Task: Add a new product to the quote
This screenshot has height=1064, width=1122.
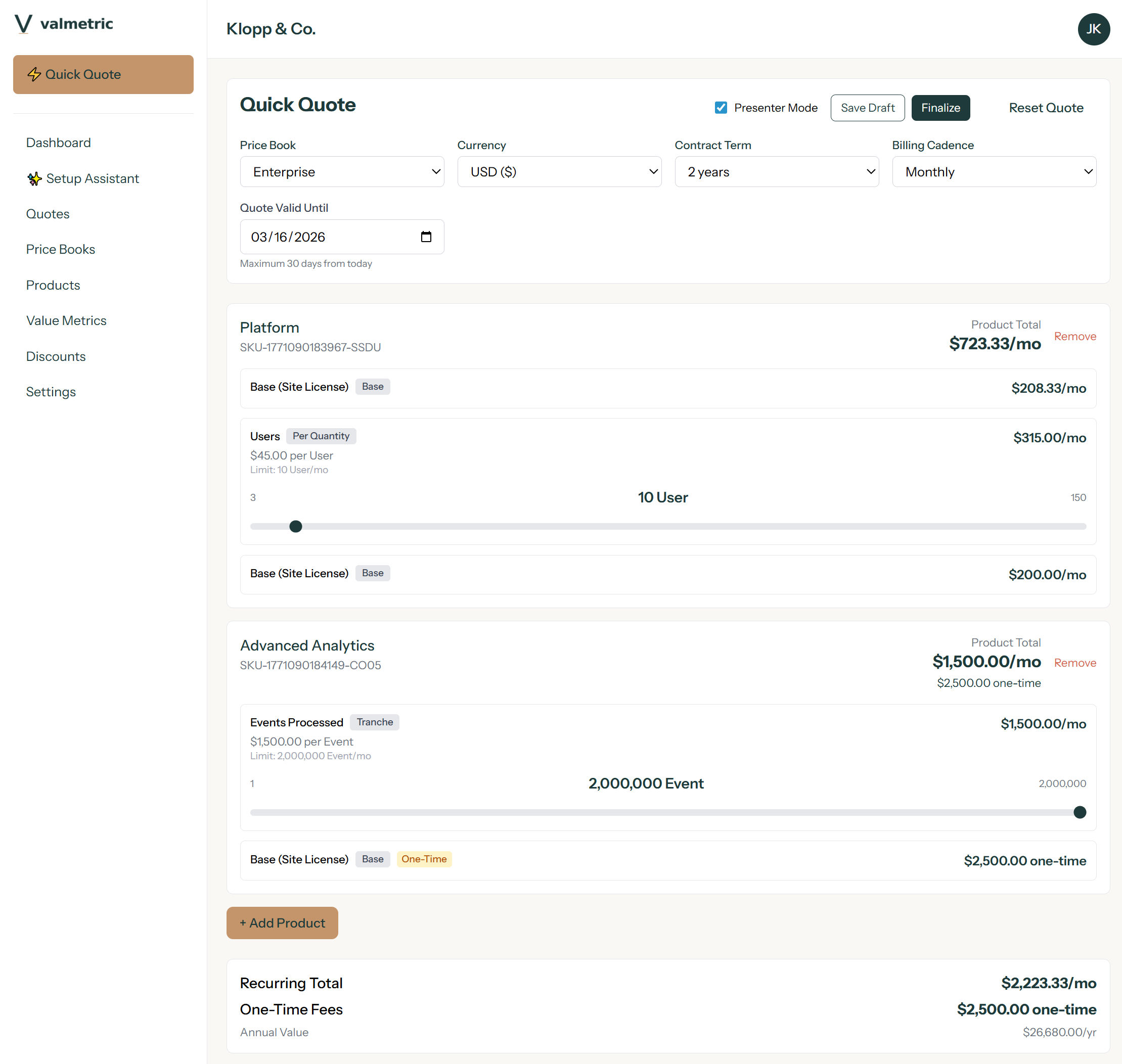Action: (282, 923)
